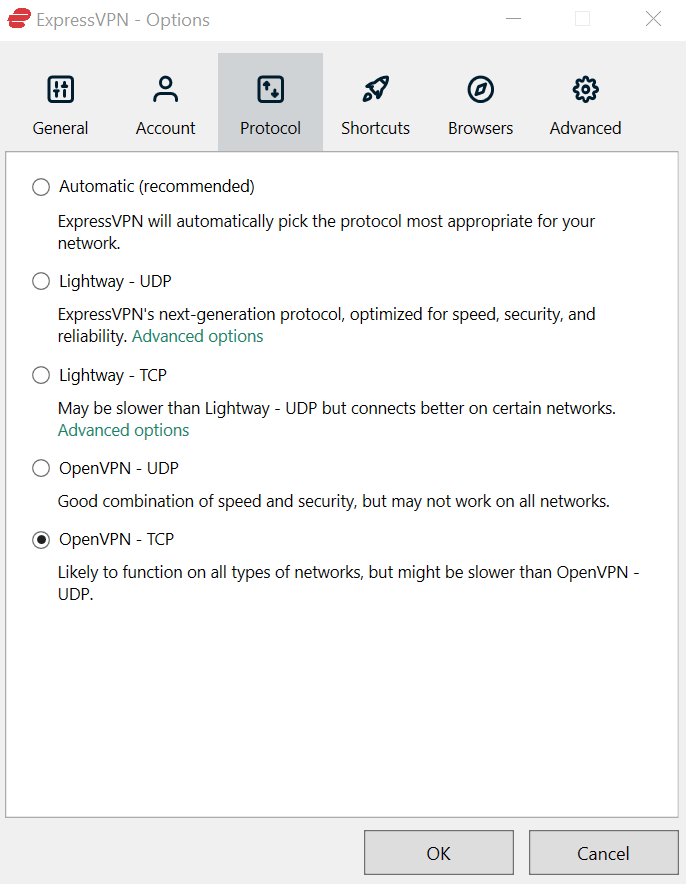Select the Account person icon
This screenshot has height=884, width=686.
(165, 88)
